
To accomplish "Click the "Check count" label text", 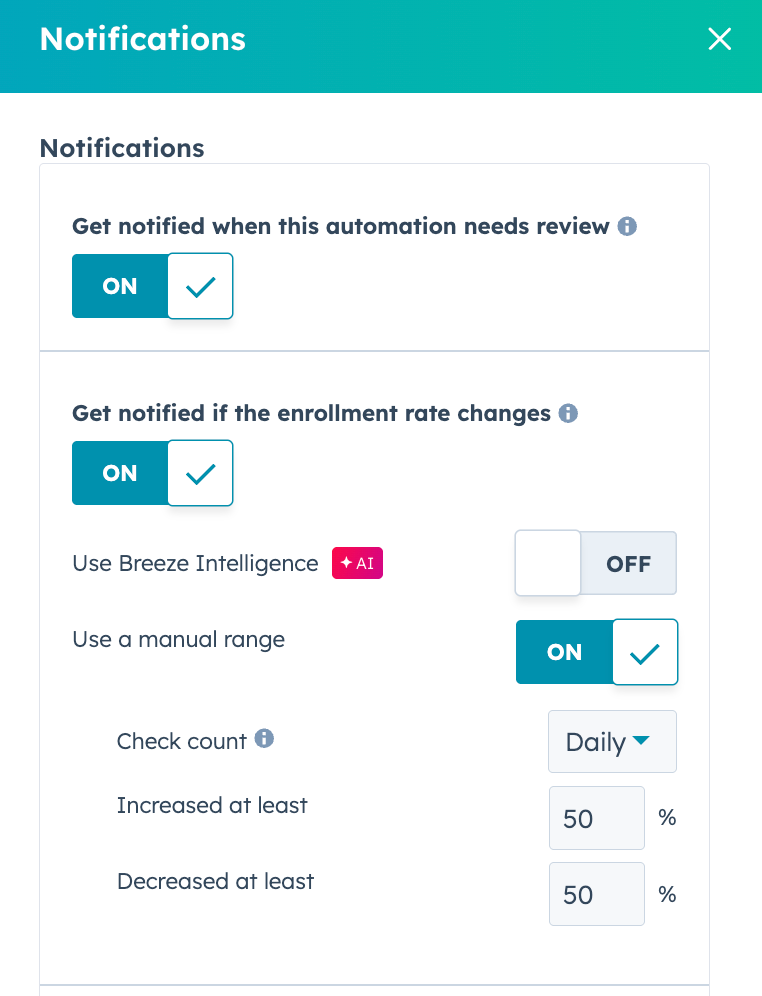I will 181,741.
